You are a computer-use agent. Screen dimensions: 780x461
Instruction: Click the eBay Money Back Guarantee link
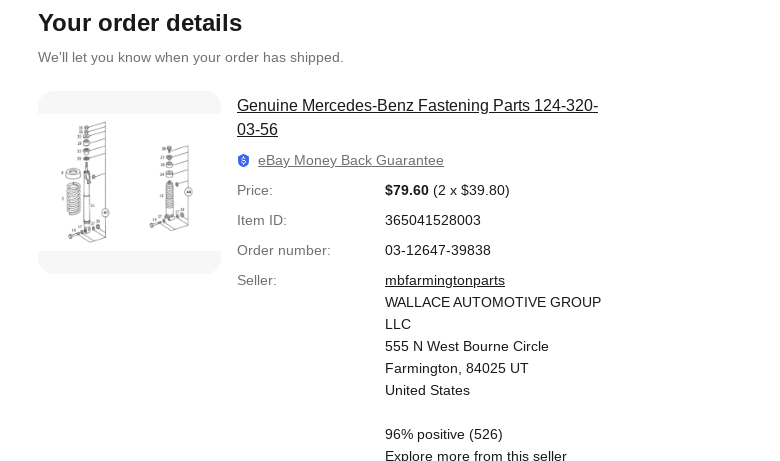[350, 160]
